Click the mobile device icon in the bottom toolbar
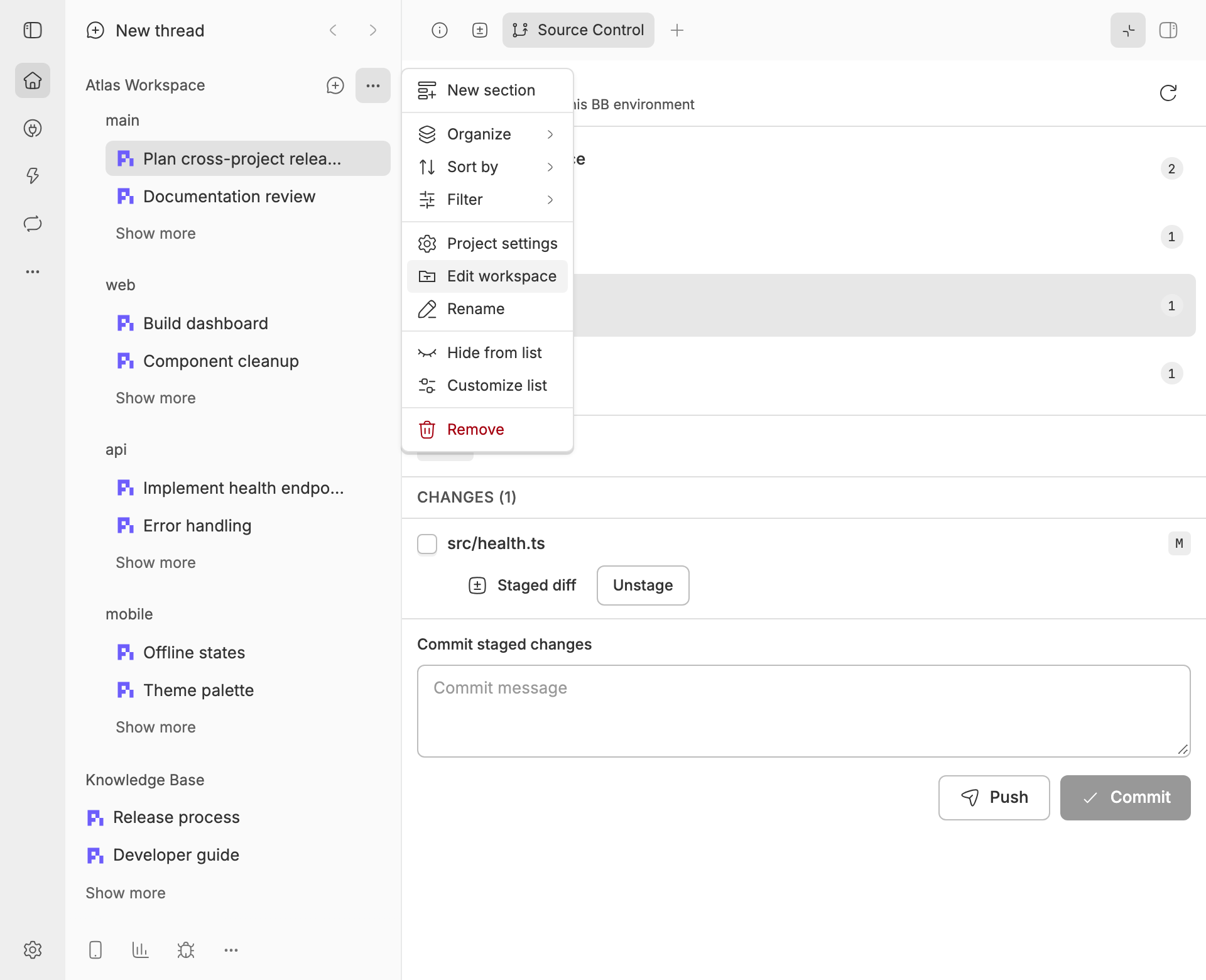This screenshot has width=1206, height=980. click(x=95, y=950)
